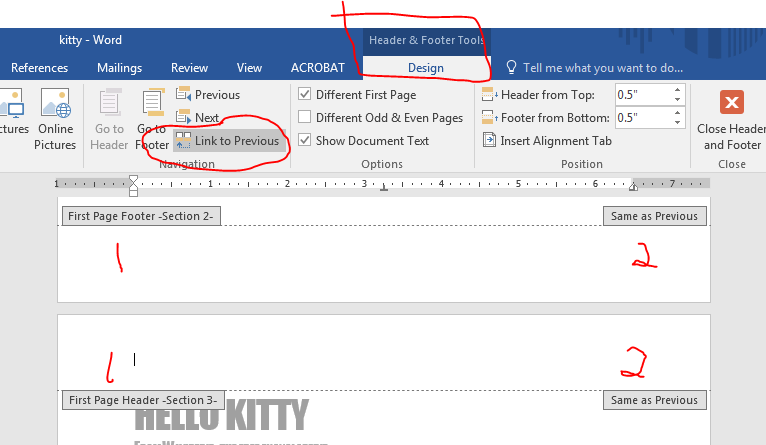Image resolution: width=766 pixels, height=445 pixels.
Task: Switch to the Review tab
Action: (x=189, y=68)
